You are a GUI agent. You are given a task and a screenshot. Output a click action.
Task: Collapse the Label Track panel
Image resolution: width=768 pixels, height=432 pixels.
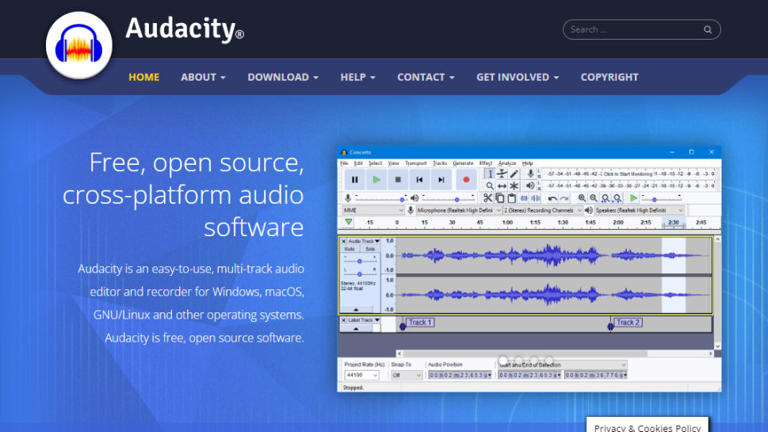(356, 329)
